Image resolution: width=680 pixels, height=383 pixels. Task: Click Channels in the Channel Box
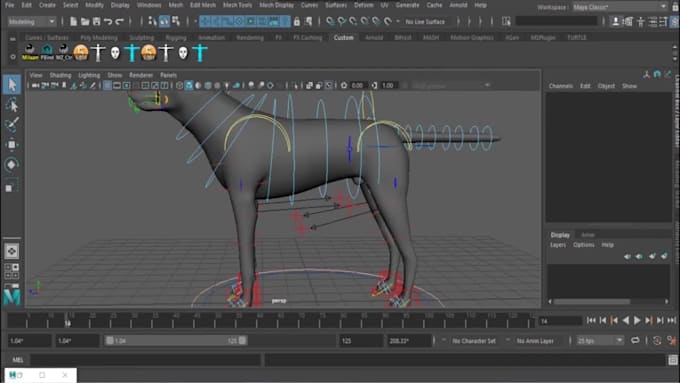561,86
